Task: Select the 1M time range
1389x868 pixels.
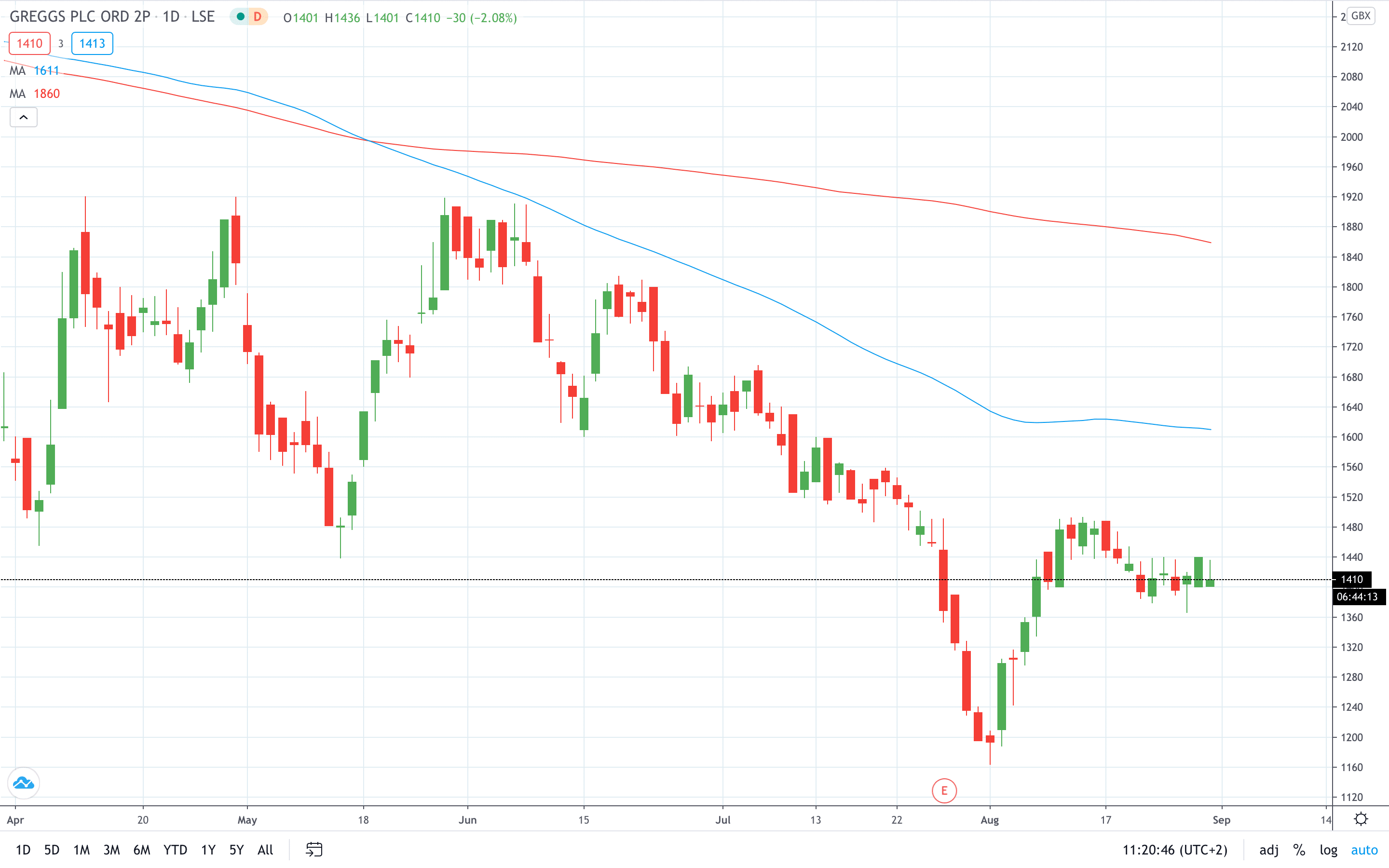Action: pos(82,850)
